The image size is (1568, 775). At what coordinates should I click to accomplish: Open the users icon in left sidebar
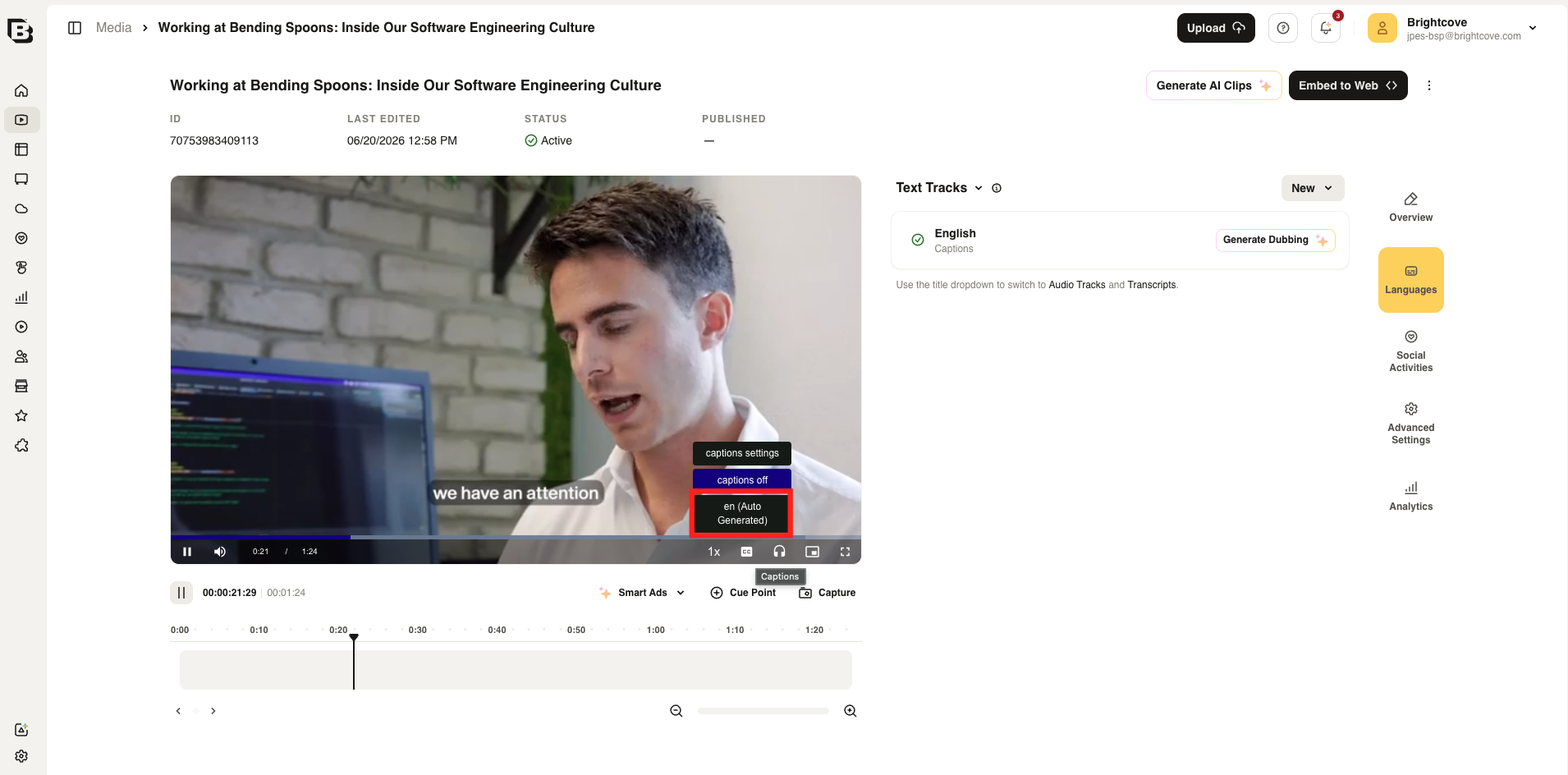point(21,356)
